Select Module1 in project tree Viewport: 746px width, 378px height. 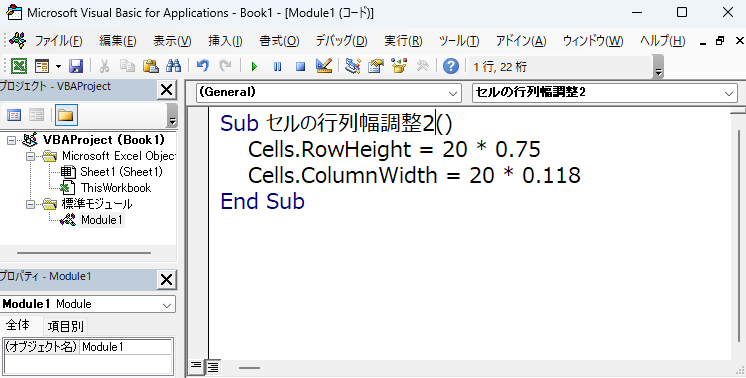102,220
